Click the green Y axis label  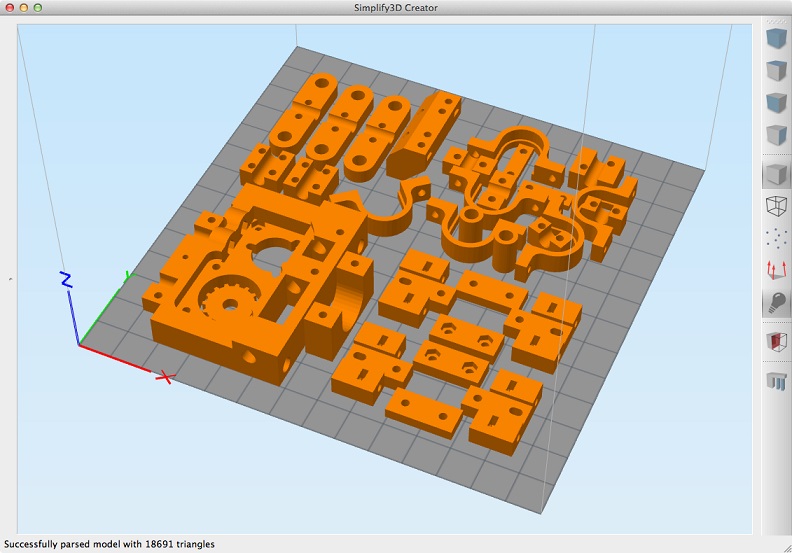[129, 276]
